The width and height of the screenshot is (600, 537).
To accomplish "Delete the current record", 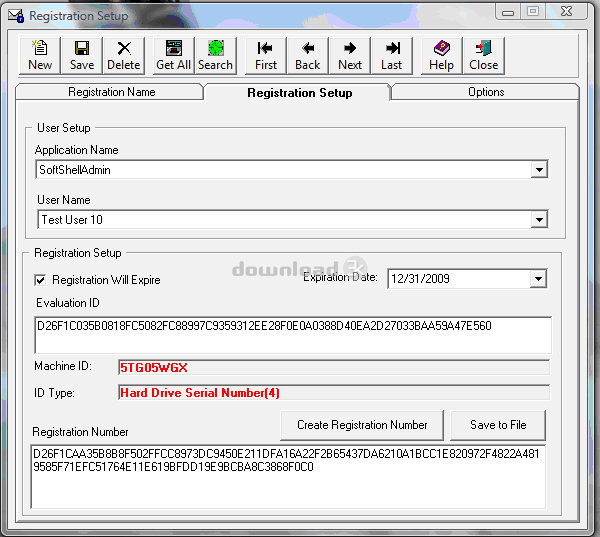I will [124, 55].
